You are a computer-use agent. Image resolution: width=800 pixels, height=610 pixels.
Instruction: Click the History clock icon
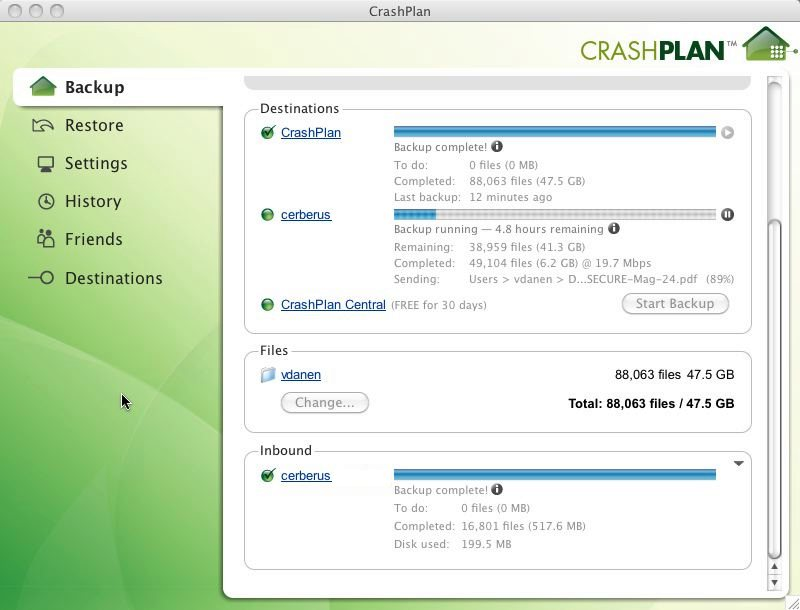click(x=46, y=201)
